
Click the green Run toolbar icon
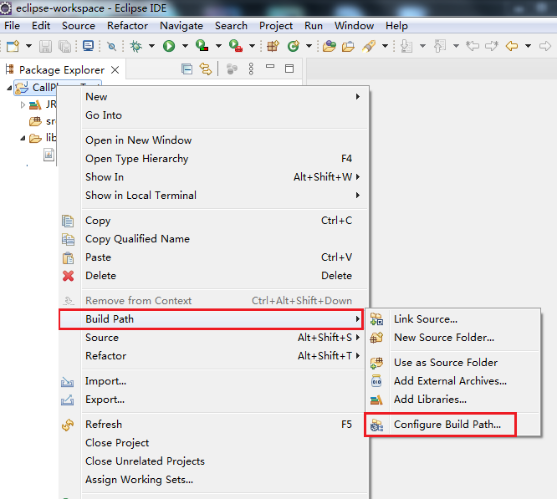click(169, 46)
